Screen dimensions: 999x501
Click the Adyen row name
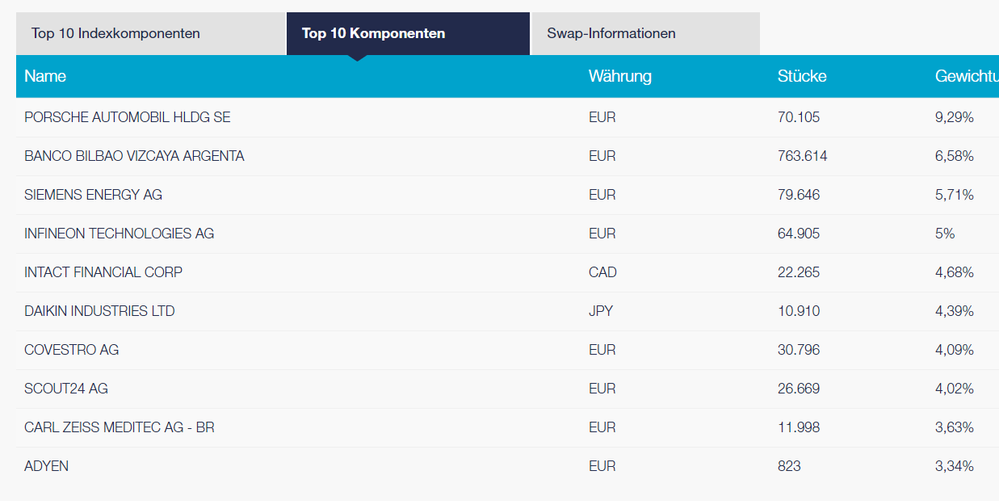(x=46, y=466)
